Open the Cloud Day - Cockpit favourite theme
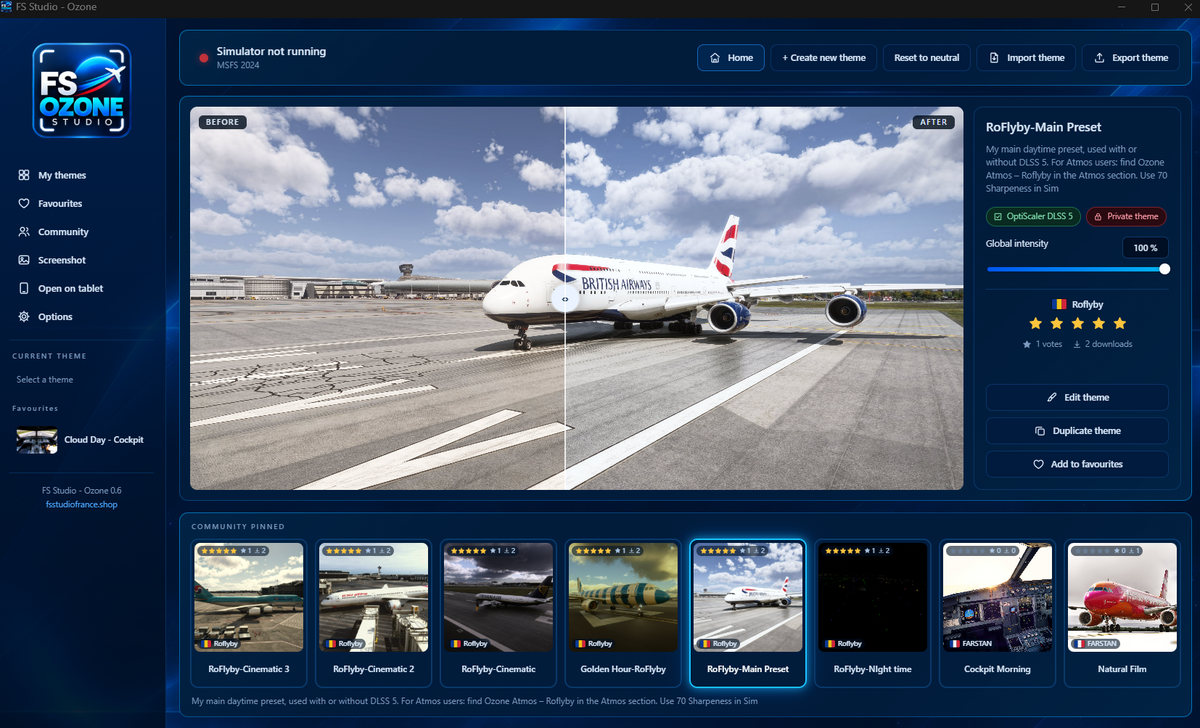This screenshot has height=728, width=1200. pyautogui.click(x=81, y=440)
